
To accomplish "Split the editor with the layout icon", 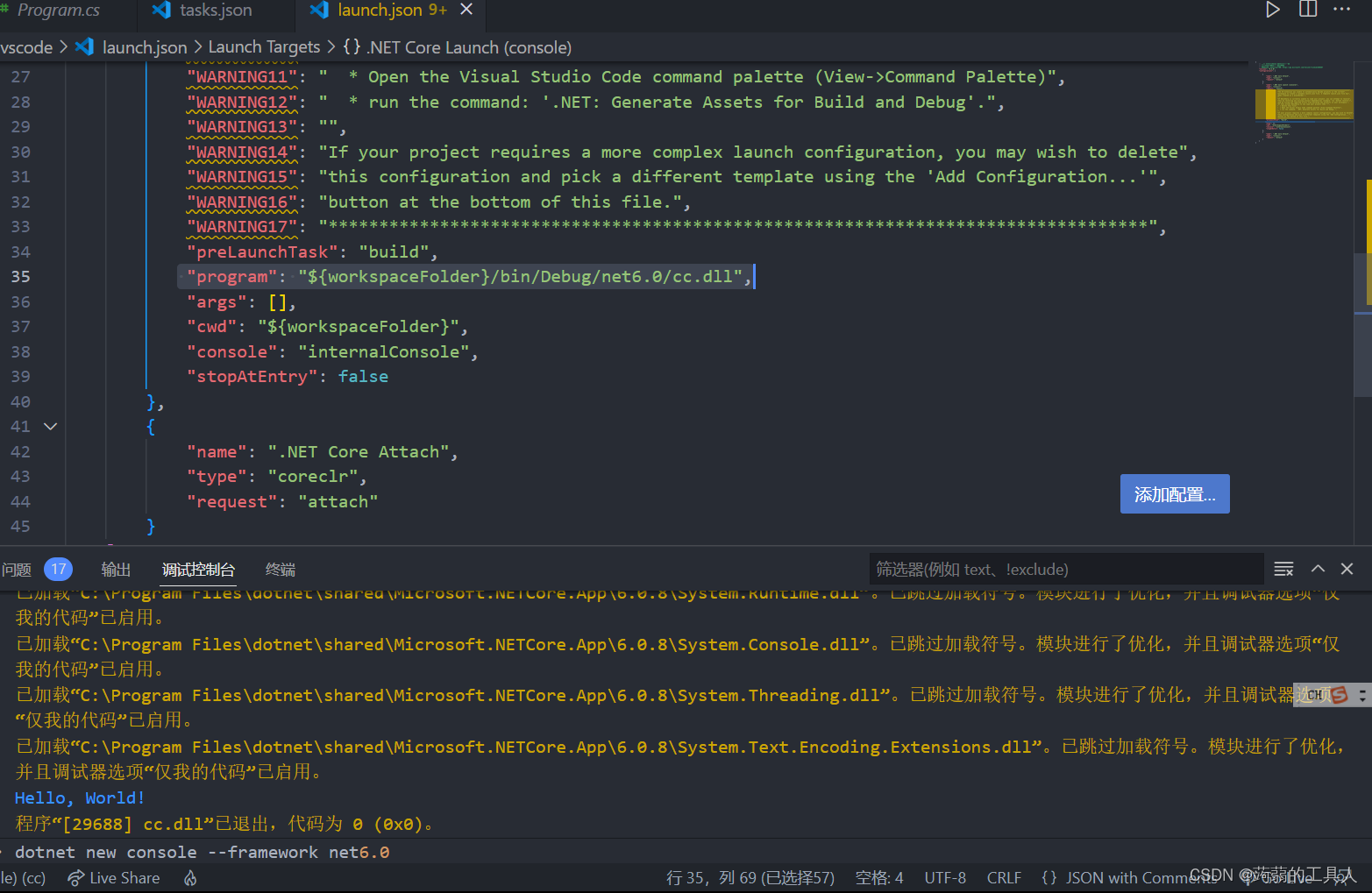I will (1308, 10).
